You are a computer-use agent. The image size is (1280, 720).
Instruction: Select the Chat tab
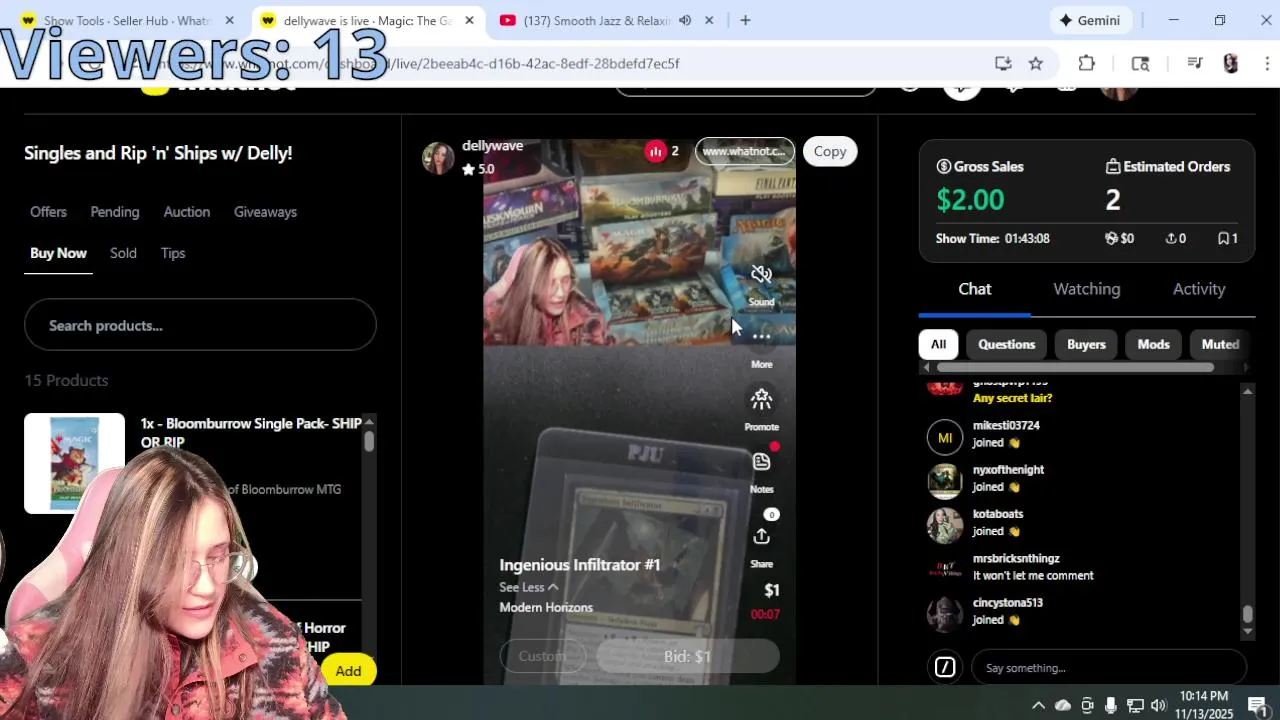975,289
